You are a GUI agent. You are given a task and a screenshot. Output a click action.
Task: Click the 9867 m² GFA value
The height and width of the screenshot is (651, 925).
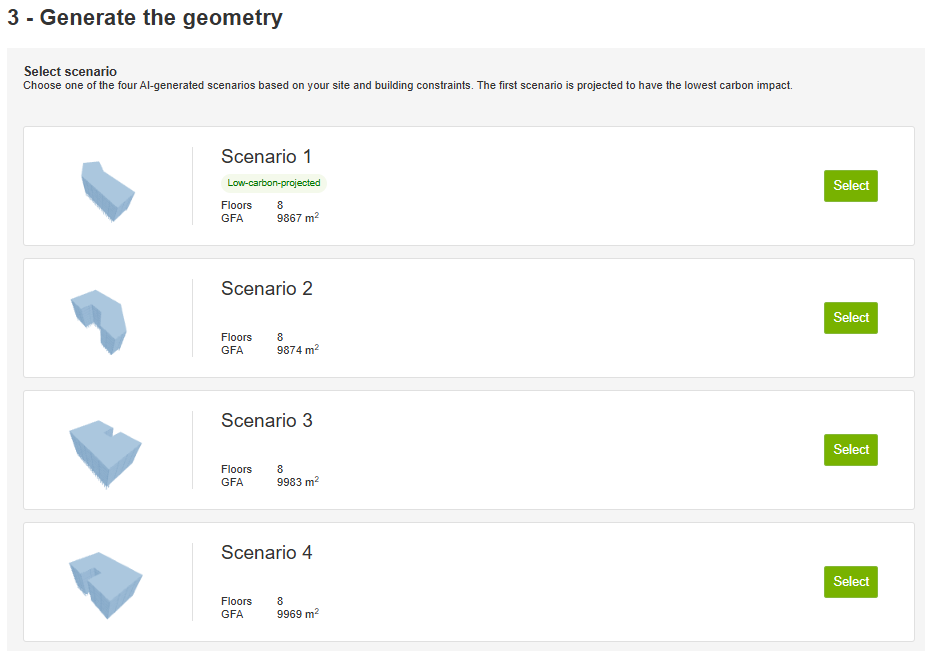click(x=297, y=218)
